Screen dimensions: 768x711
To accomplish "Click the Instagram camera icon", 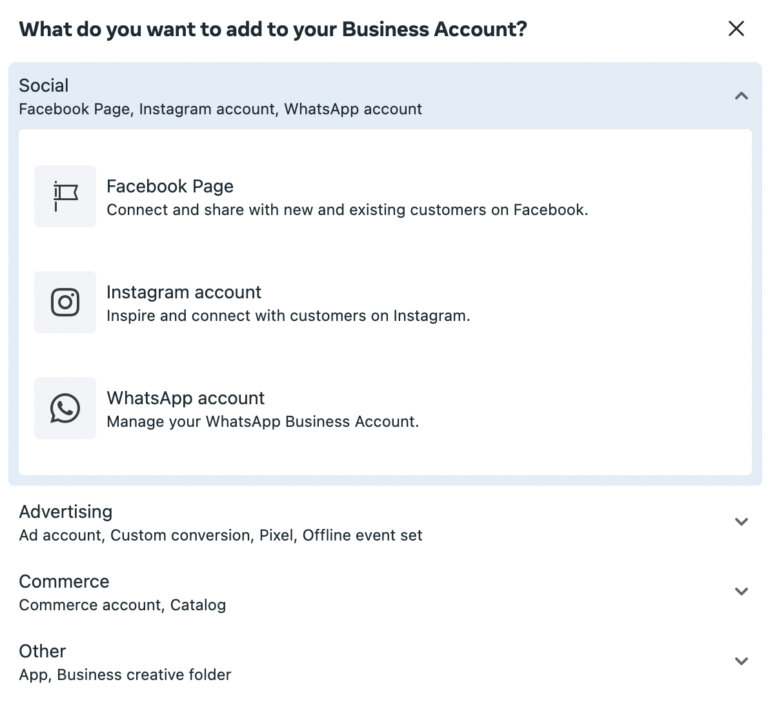I will (65, 302).
